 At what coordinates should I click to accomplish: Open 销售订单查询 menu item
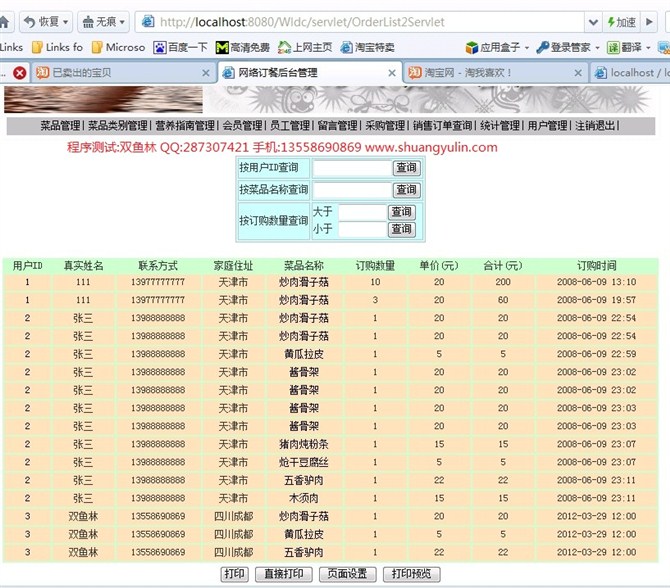(x=442, y=126)
